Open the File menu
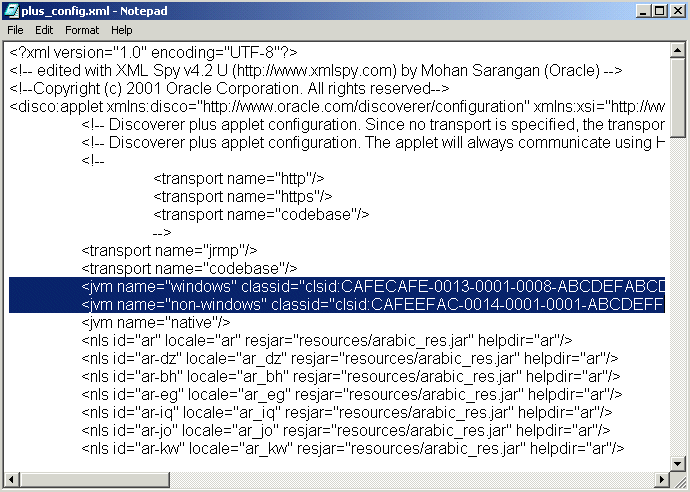Screen dimensions: 690x492 pos(15,30)
